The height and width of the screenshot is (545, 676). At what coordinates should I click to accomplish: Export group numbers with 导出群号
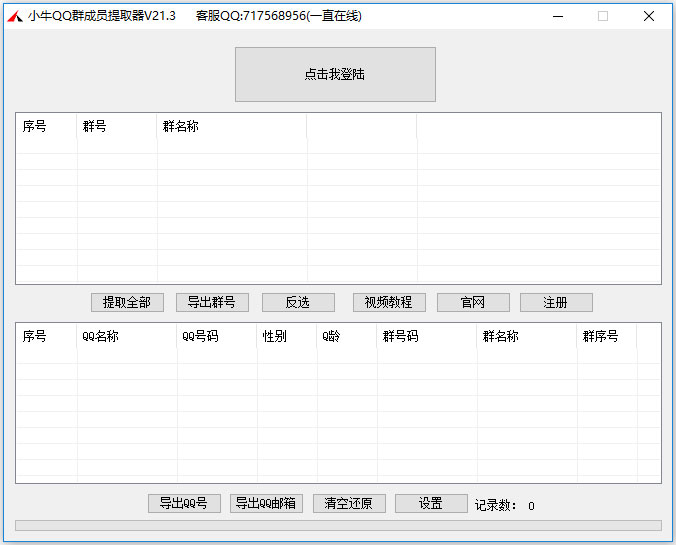(212, 302)
